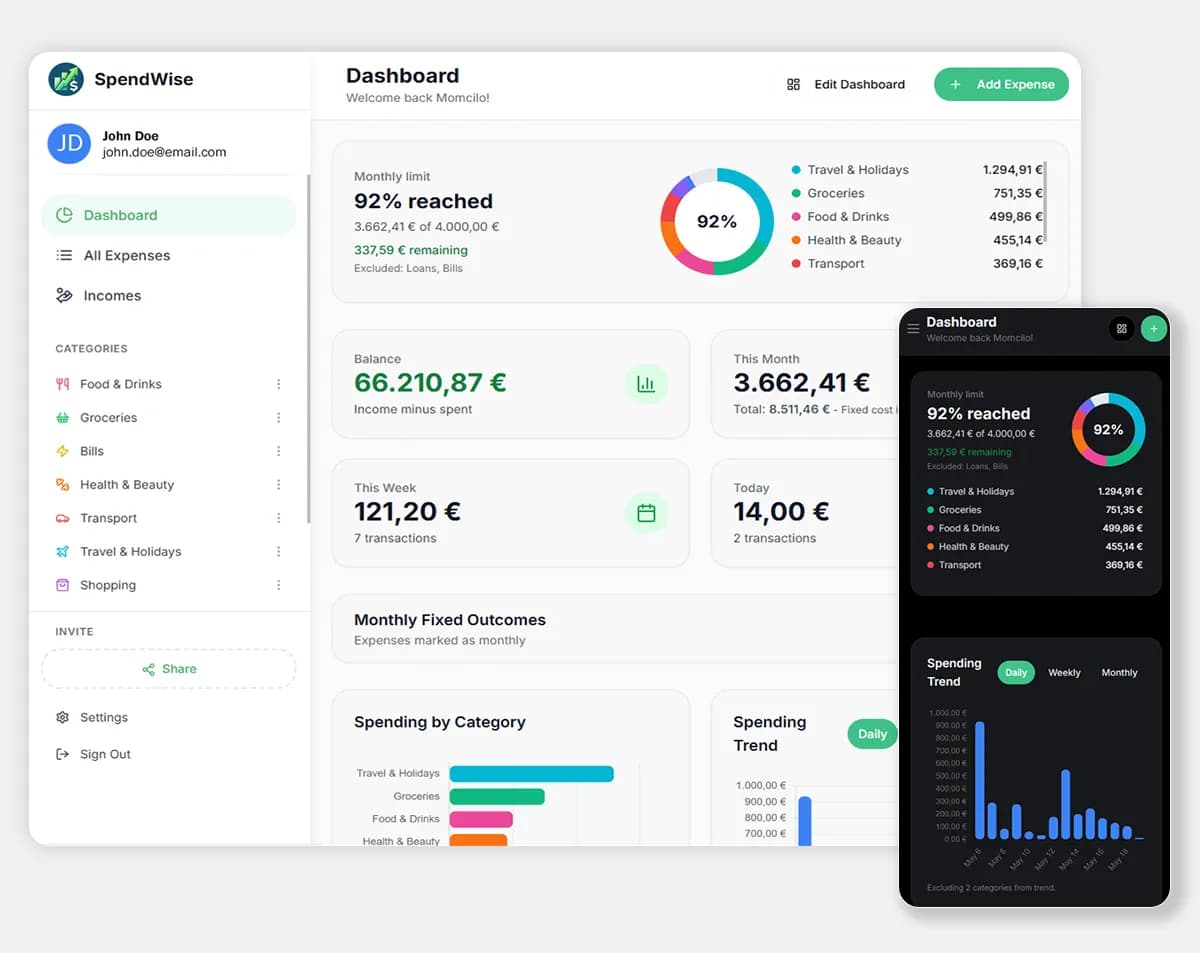Open the John Doe avatar
This screenshot has width=1200, height=953.
(x=70, y=143)
